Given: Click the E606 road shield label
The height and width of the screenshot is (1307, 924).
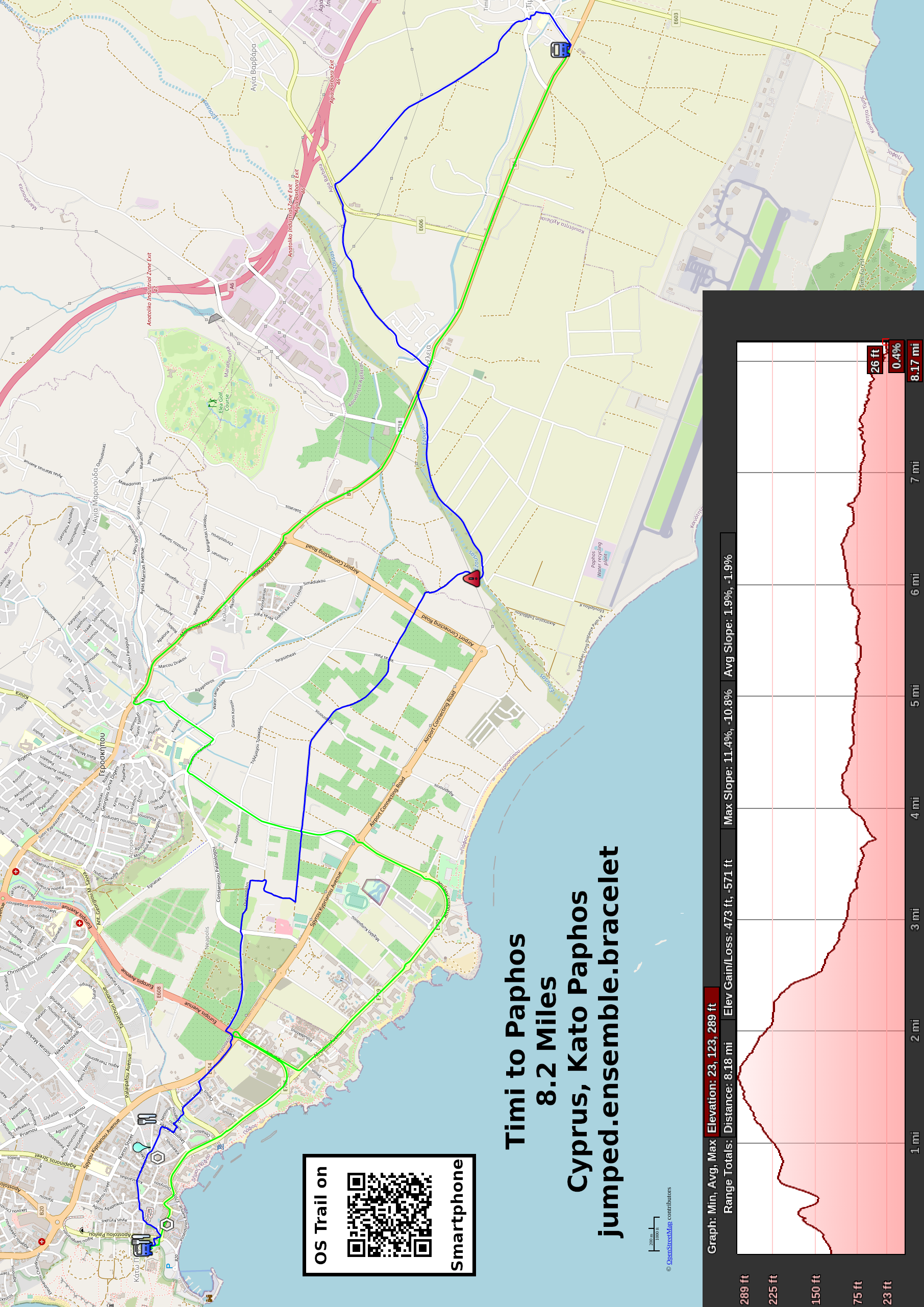Looking at the screenshot, I should [x=421, y=225].
